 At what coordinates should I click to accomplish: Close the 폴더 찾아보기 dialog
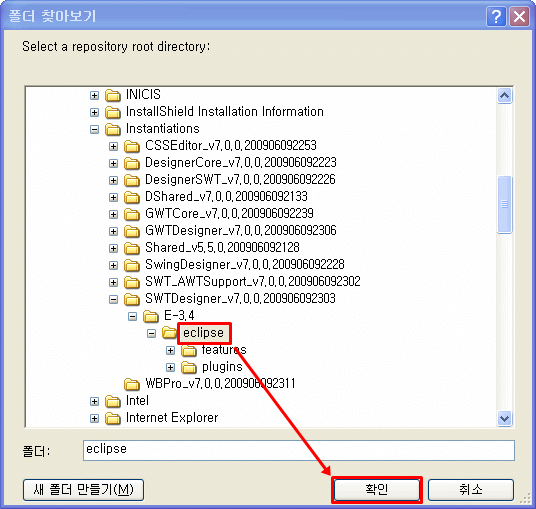point(519,16)
